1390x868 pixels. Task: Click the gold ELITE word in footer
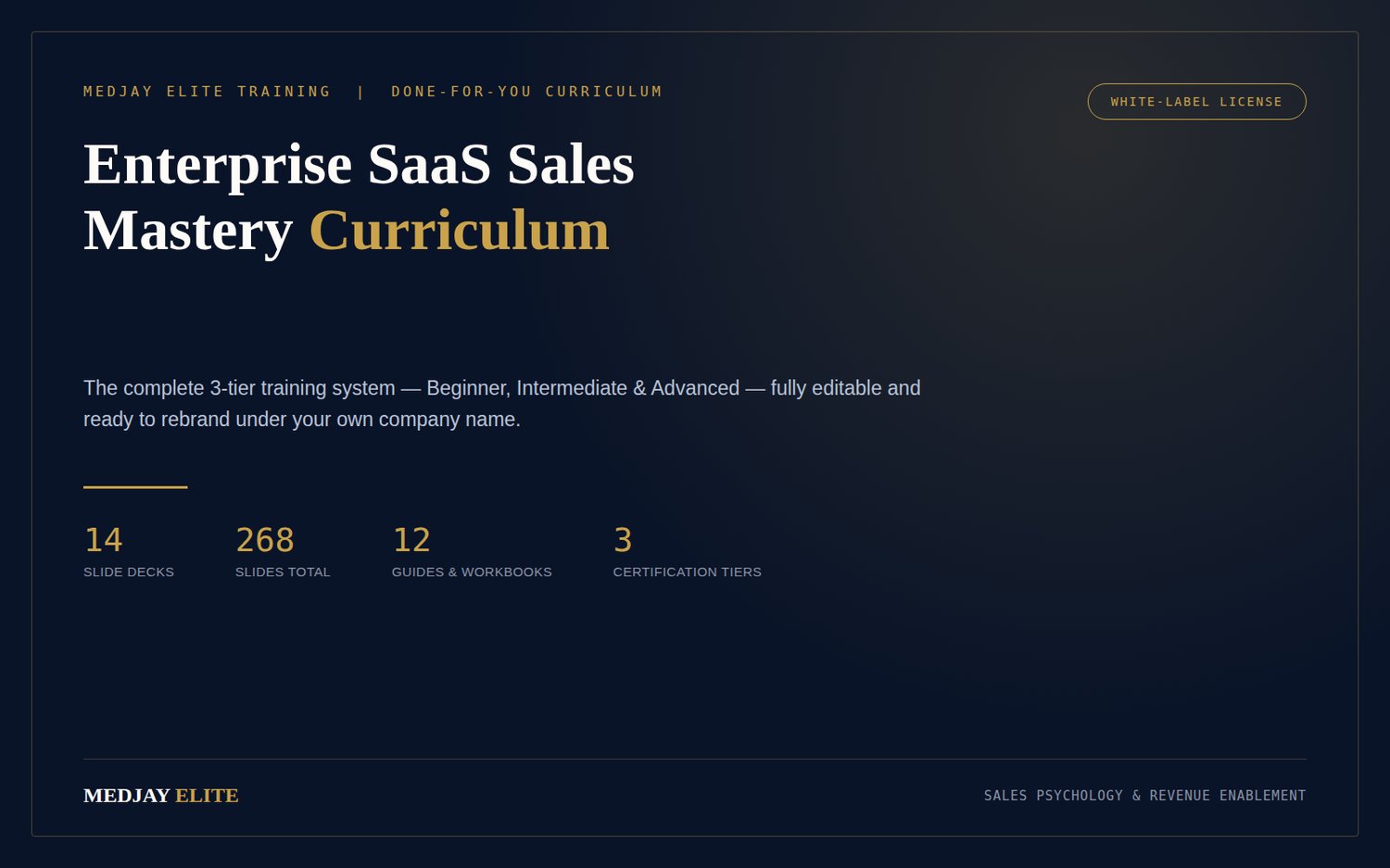[x=207, y=796]
